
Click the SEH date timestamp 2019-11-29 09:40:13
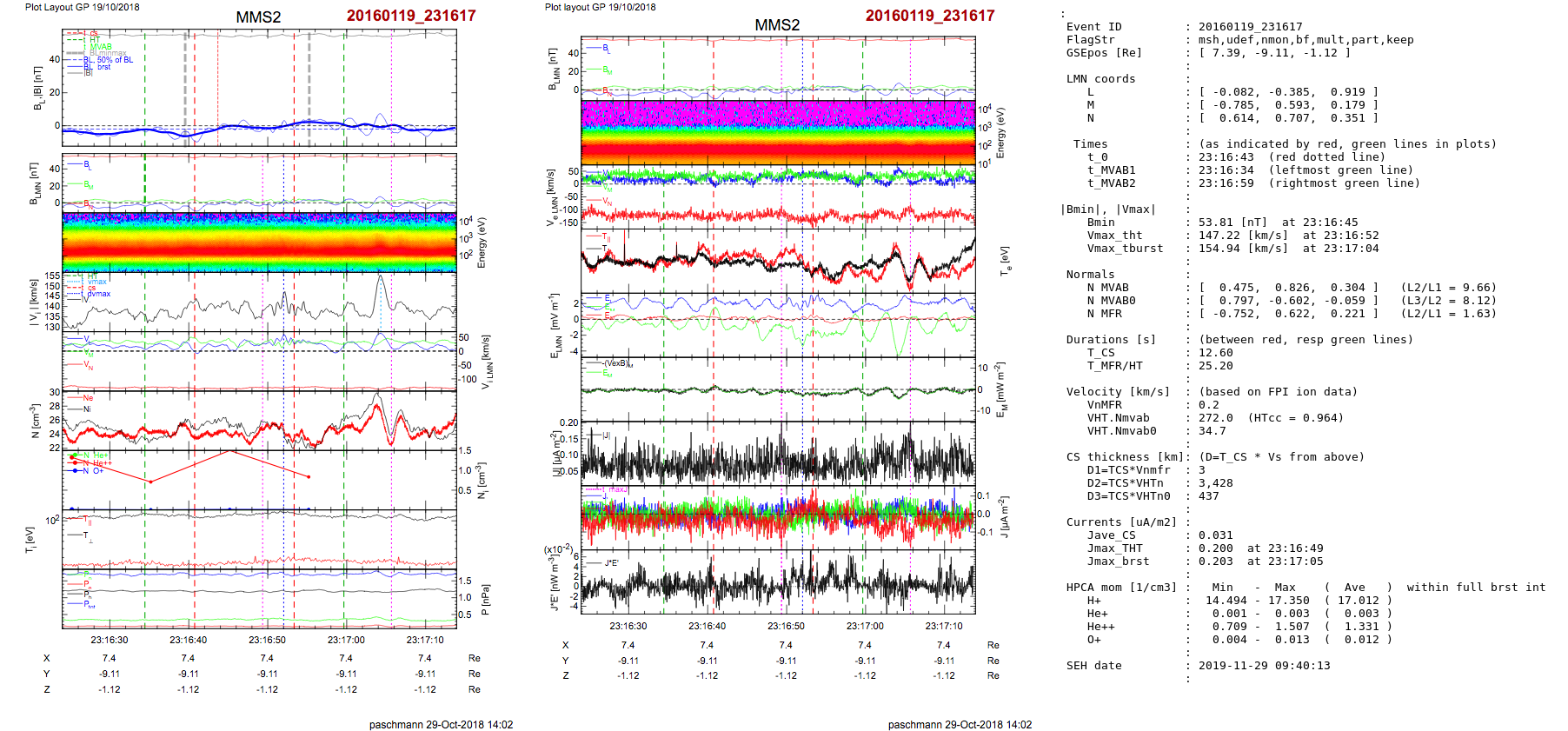click(1264, 666)
